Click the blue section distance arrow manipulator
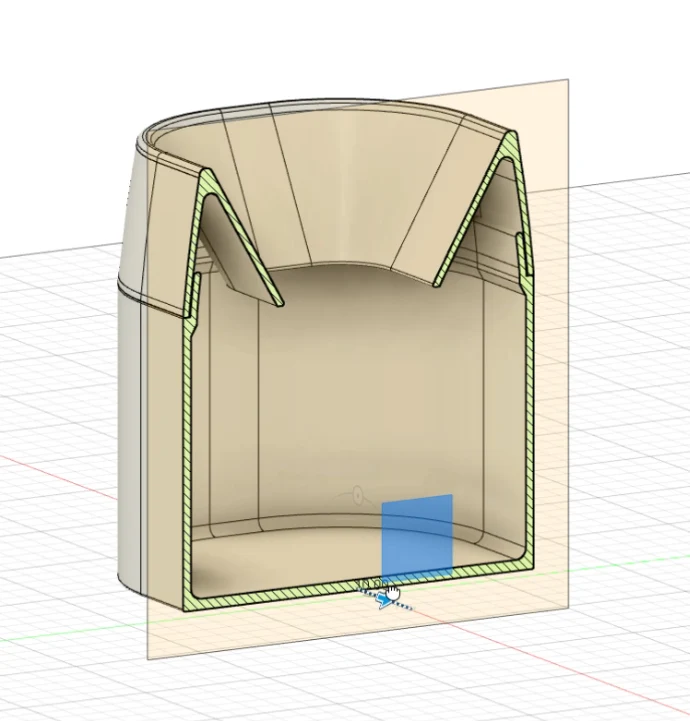The width and height of the screenshot is (690, 721). [x=383, y=600]
